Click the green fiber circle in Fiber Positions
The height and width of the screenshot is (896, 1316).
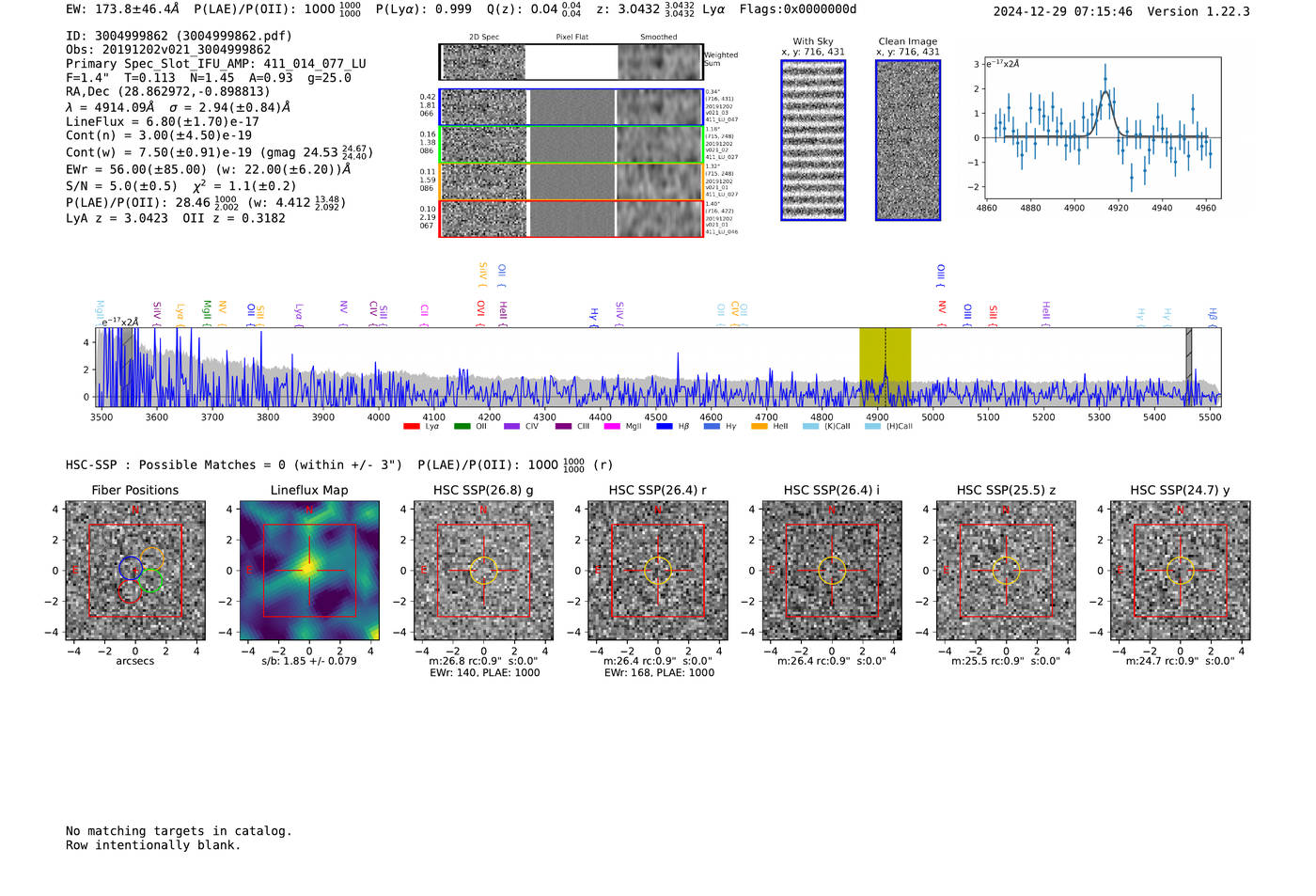point(150,580)
